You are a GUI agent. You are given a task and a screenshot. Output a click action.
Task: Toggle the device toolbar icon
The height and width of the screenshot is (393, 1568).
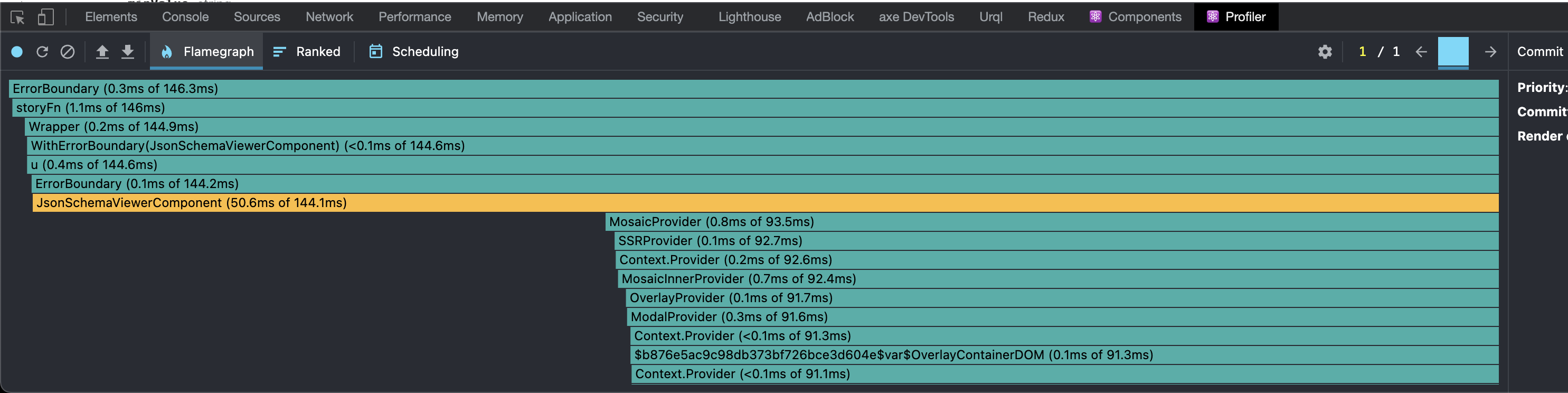pyautogui.click(x=45, y=17)
